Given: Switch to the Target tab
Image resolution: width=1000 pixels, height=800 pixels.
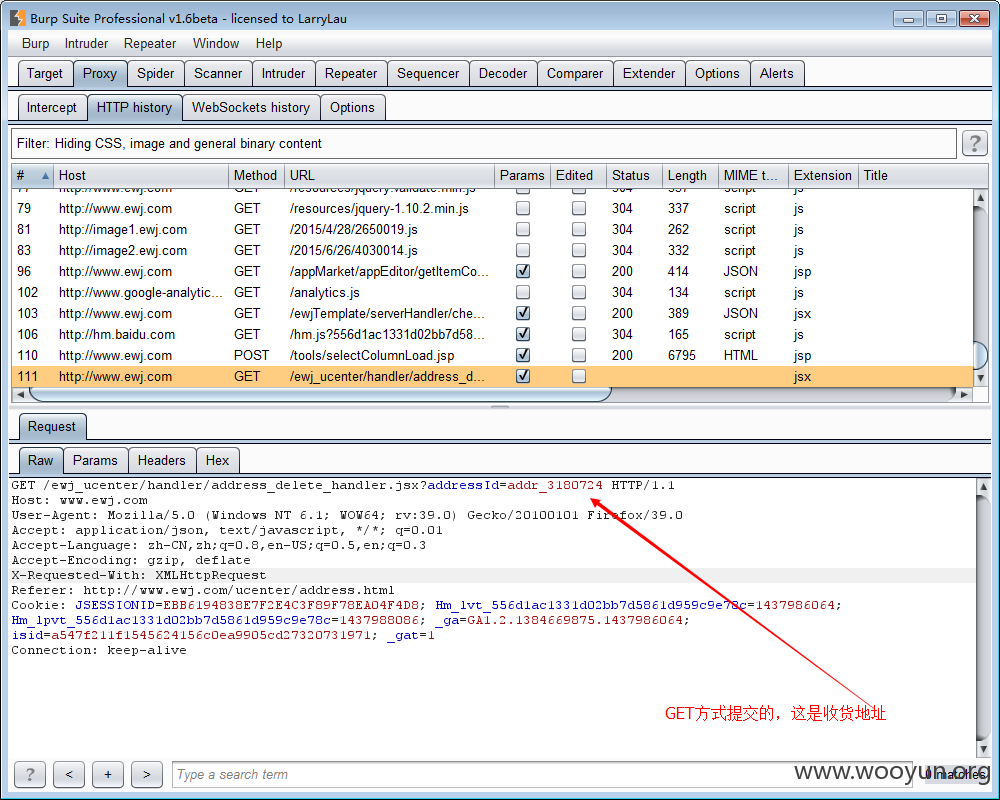Looking at the screenshot, I should tap(45, 73).
